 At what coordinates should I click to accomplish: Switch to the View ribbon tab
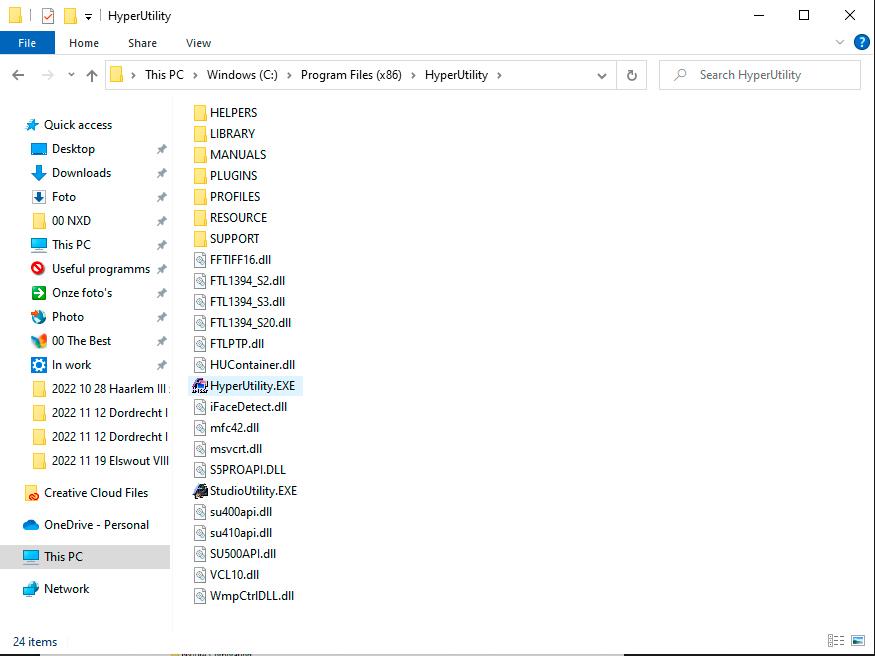[x=198, y=43]
